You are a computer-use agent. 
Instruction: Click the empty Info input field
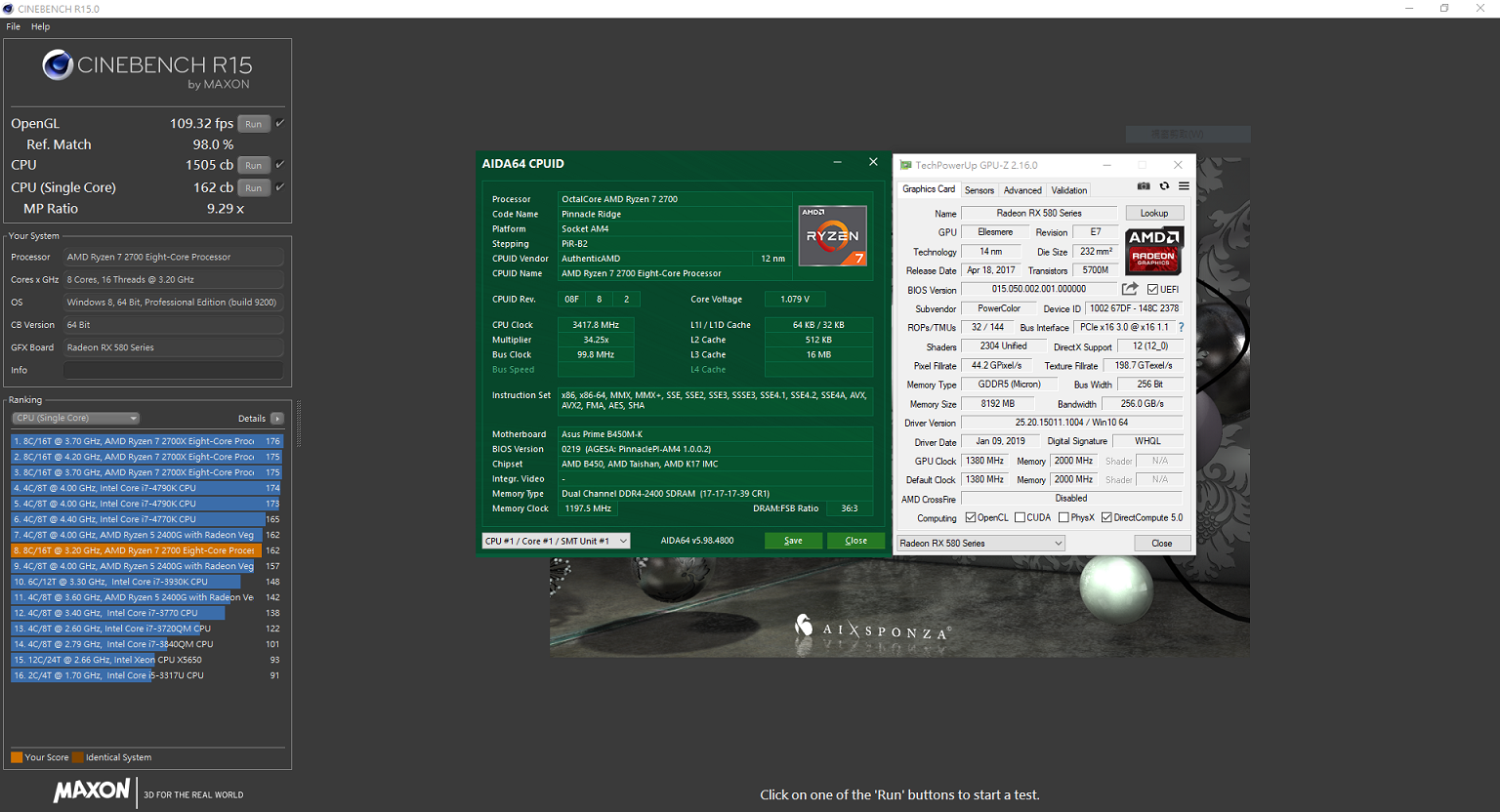click(x=173, y=370)
